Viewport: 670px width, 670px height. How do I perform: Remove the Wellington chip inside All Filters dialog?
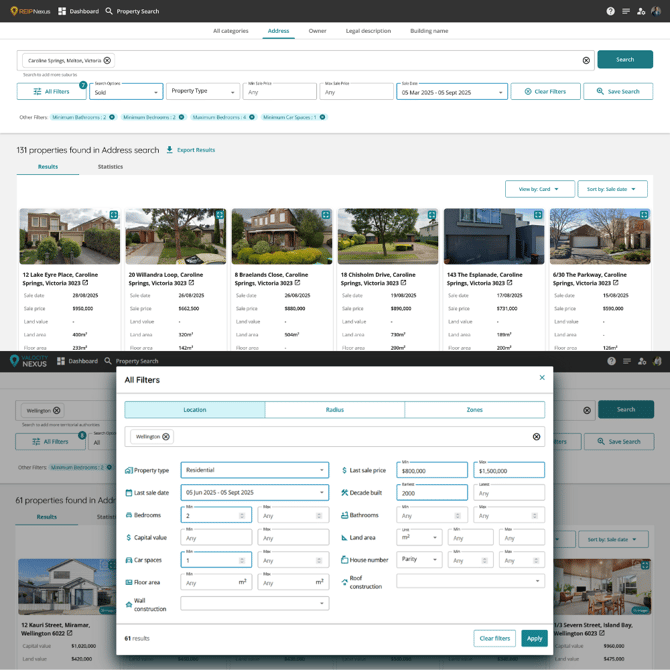pos(166,437)
